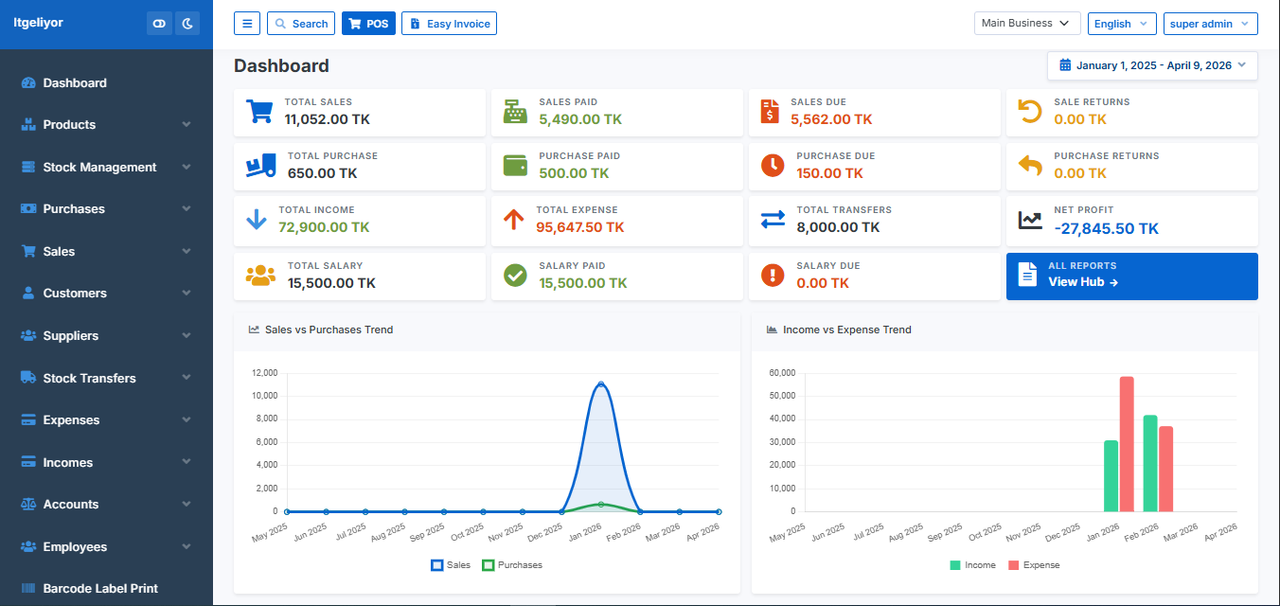Viewport: 1280px width, 606px height.
Task: Click the hamburger menu icon
Action: point(247,23)
